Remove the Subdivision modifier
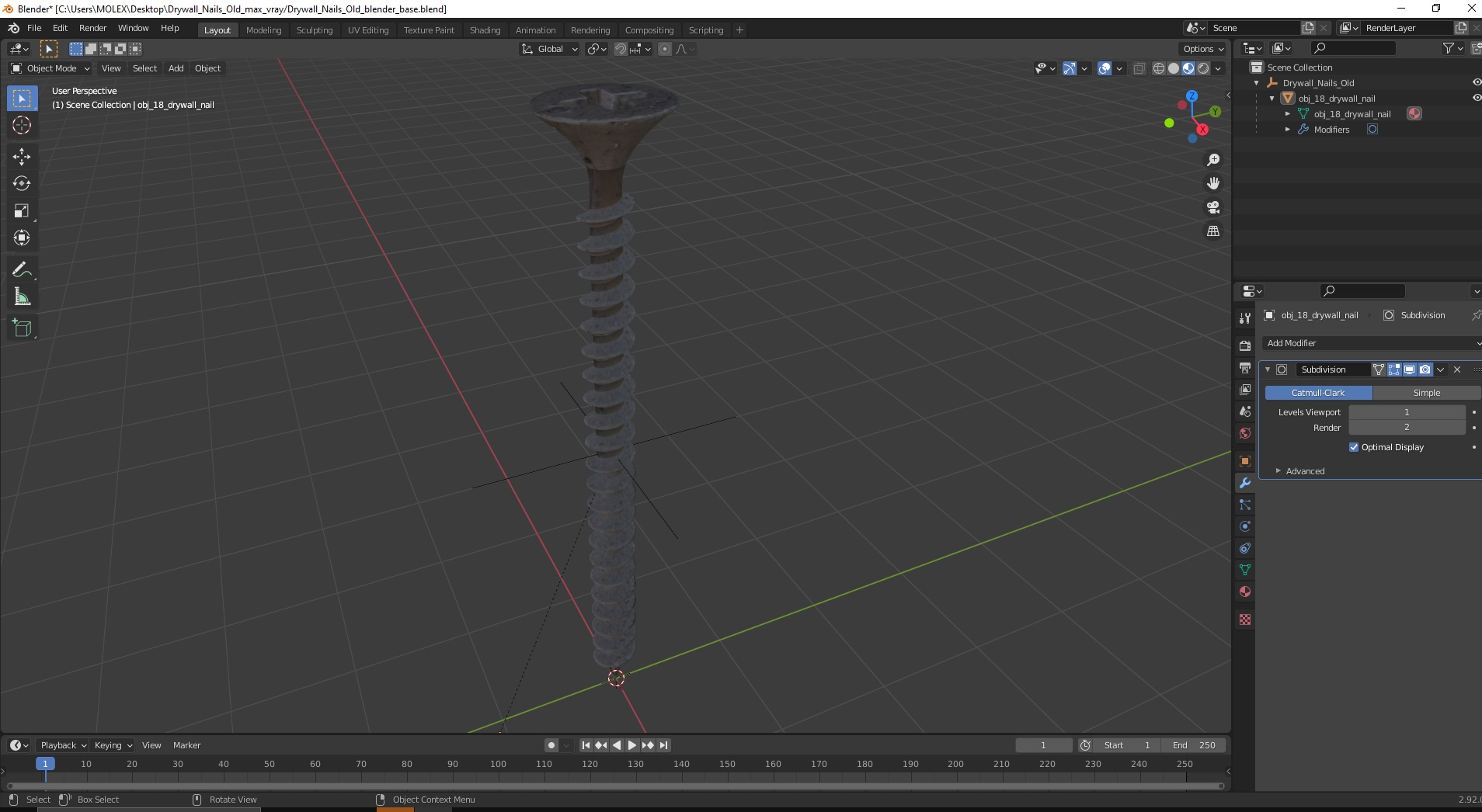 (1457, 370)
